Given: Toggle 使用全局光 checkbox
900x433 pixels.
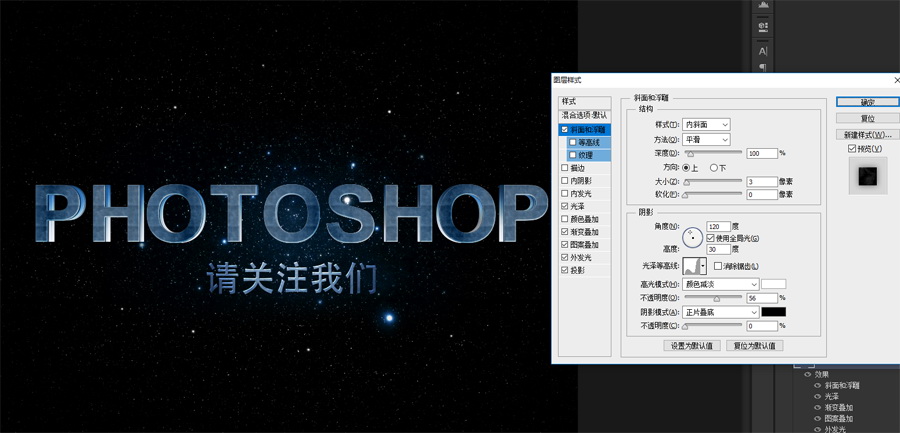Looking at the screenshot, I should (710, 238).
